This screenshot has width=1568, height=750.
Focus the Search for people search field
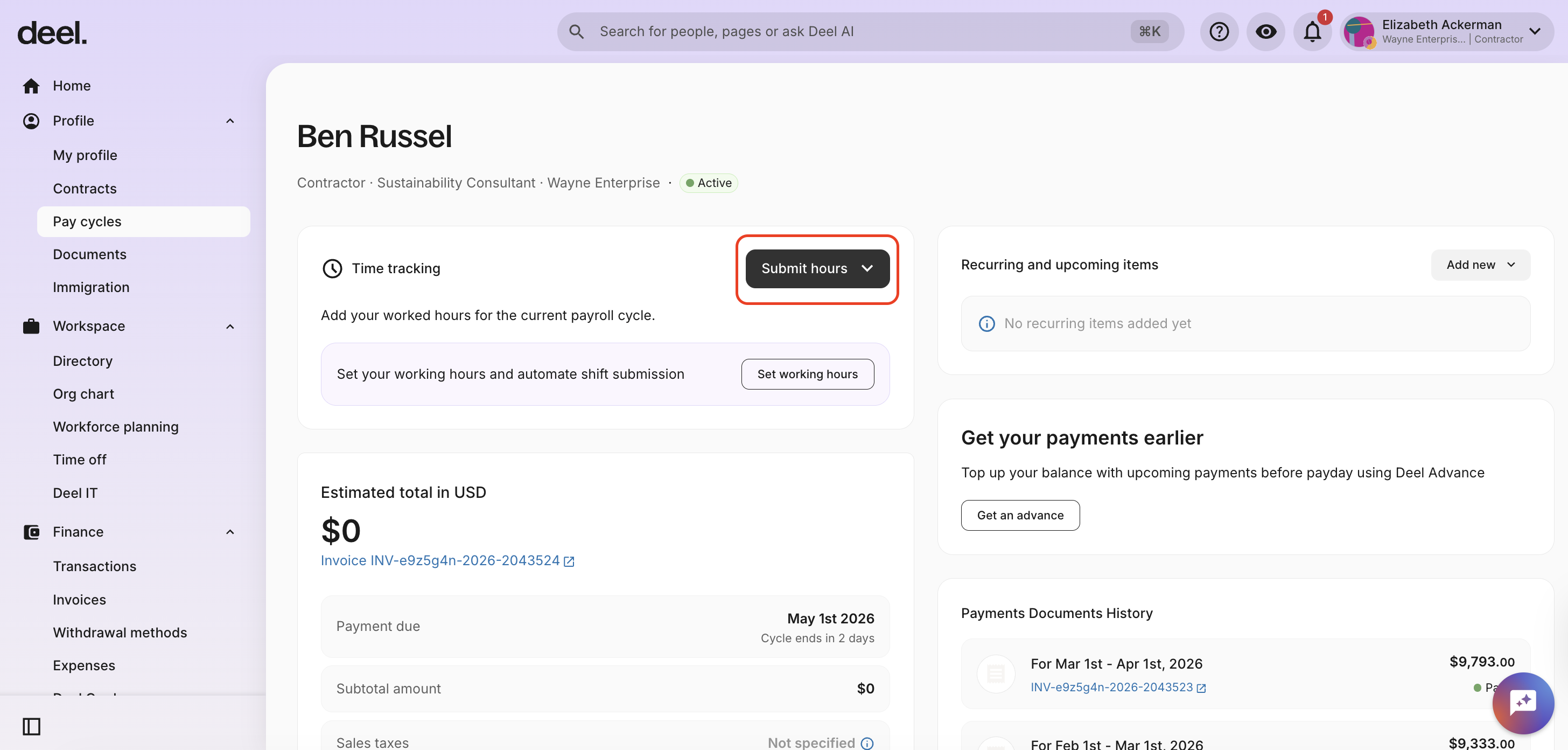(x=870, y=32)
